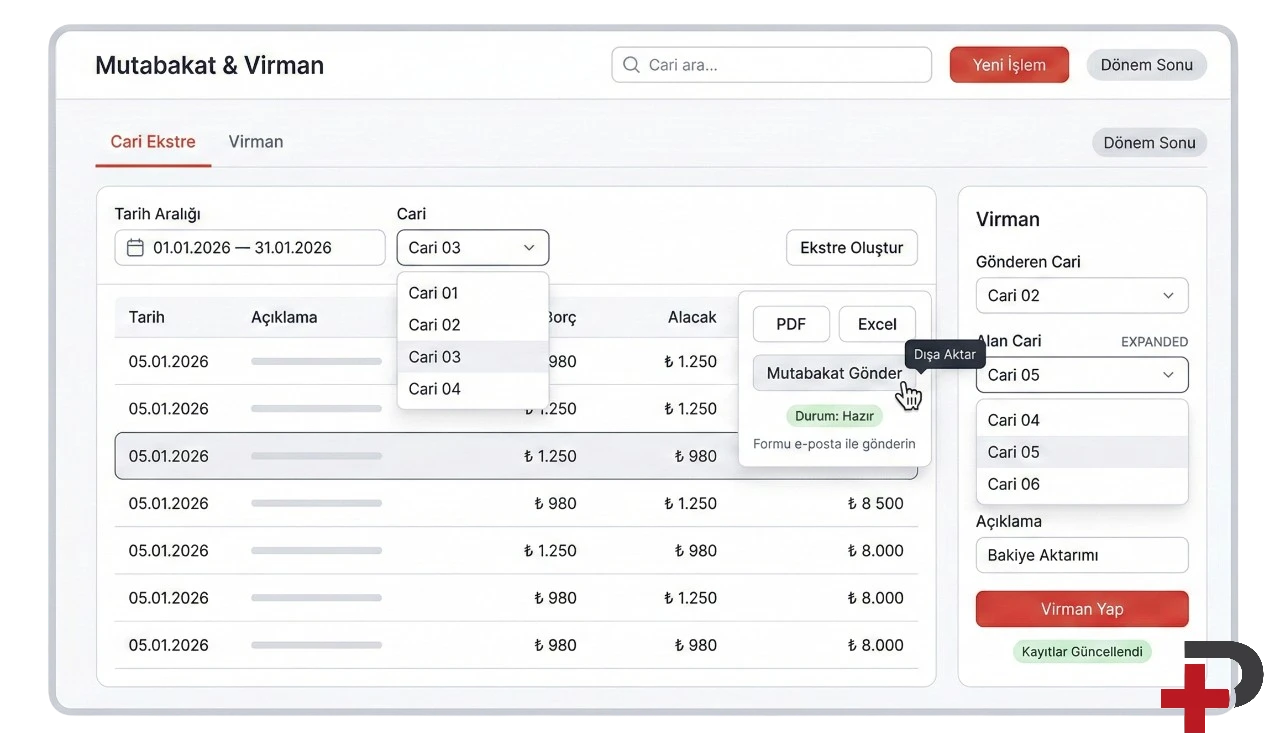This screenshot has height=746, width=1280.
Task: Export as Excel
Action: point(877,324)
